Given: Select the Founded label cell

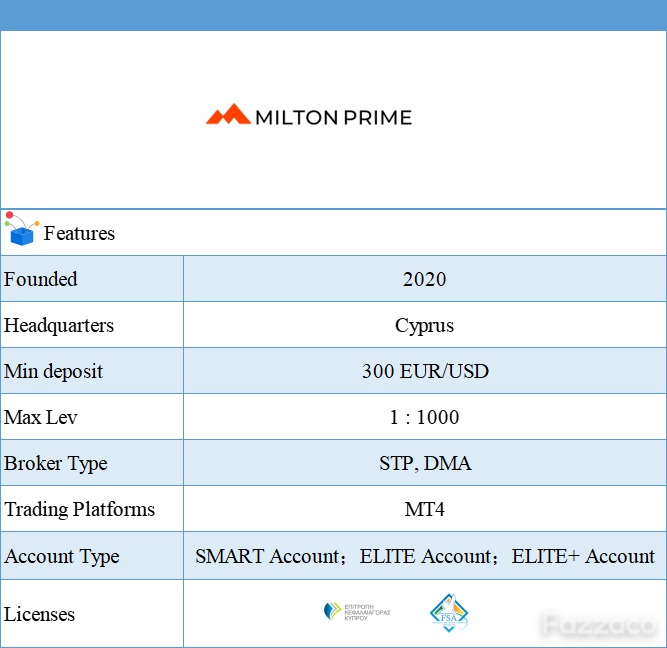Looking at the screenshot, I should coord(92,279).
